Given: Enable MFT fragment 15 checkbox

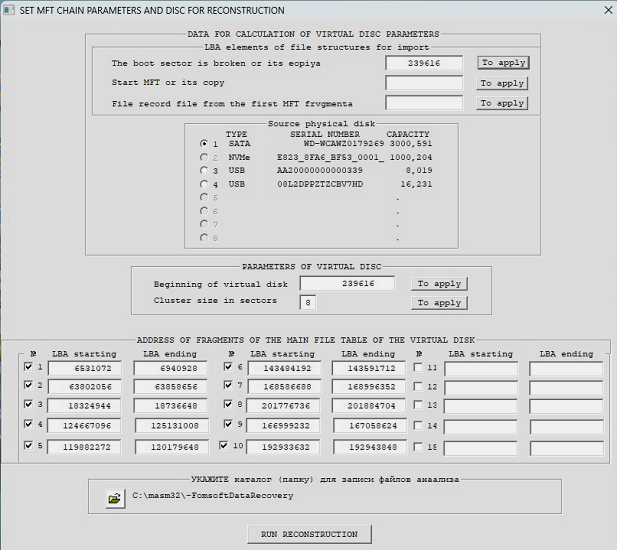Looking at the screenshot, I should [418, 447].
